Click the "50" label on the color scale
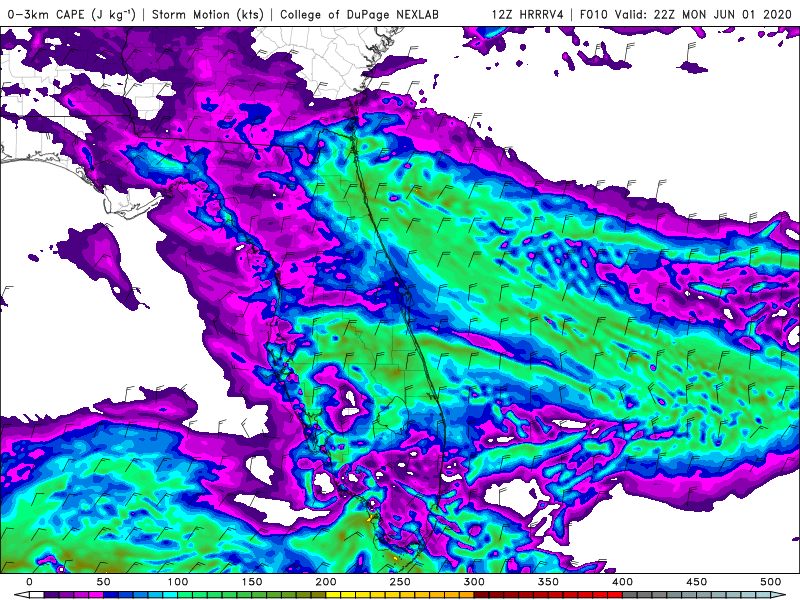The height and width of the screenshot is (600, 800). [104, 582]
